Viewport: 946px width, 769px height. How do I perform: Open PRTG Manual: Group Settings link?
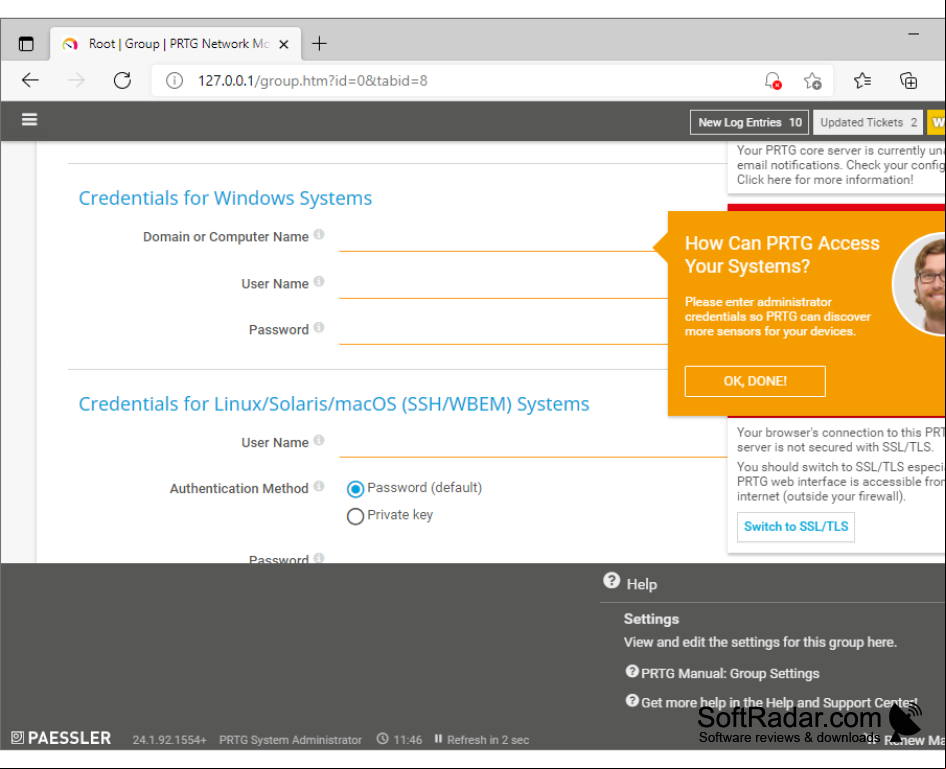pos(730,673)
